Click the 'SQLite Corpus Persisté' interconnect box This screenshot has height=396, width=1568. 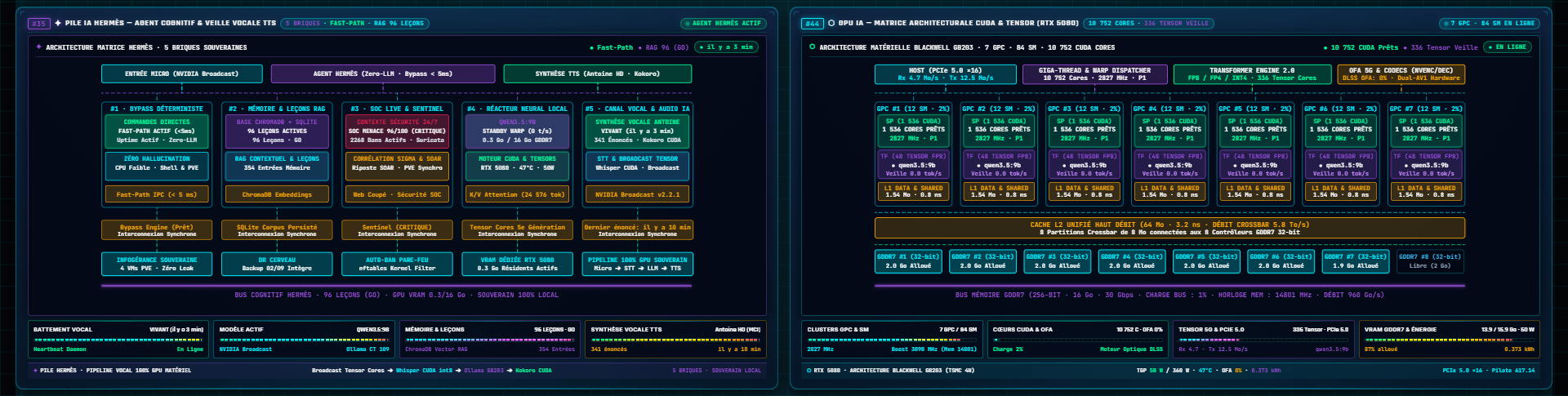point(277,230)
